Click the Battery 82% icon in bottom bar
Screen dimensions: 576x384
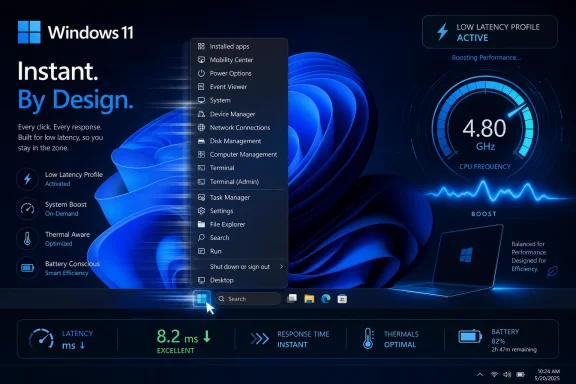[470, 336]
